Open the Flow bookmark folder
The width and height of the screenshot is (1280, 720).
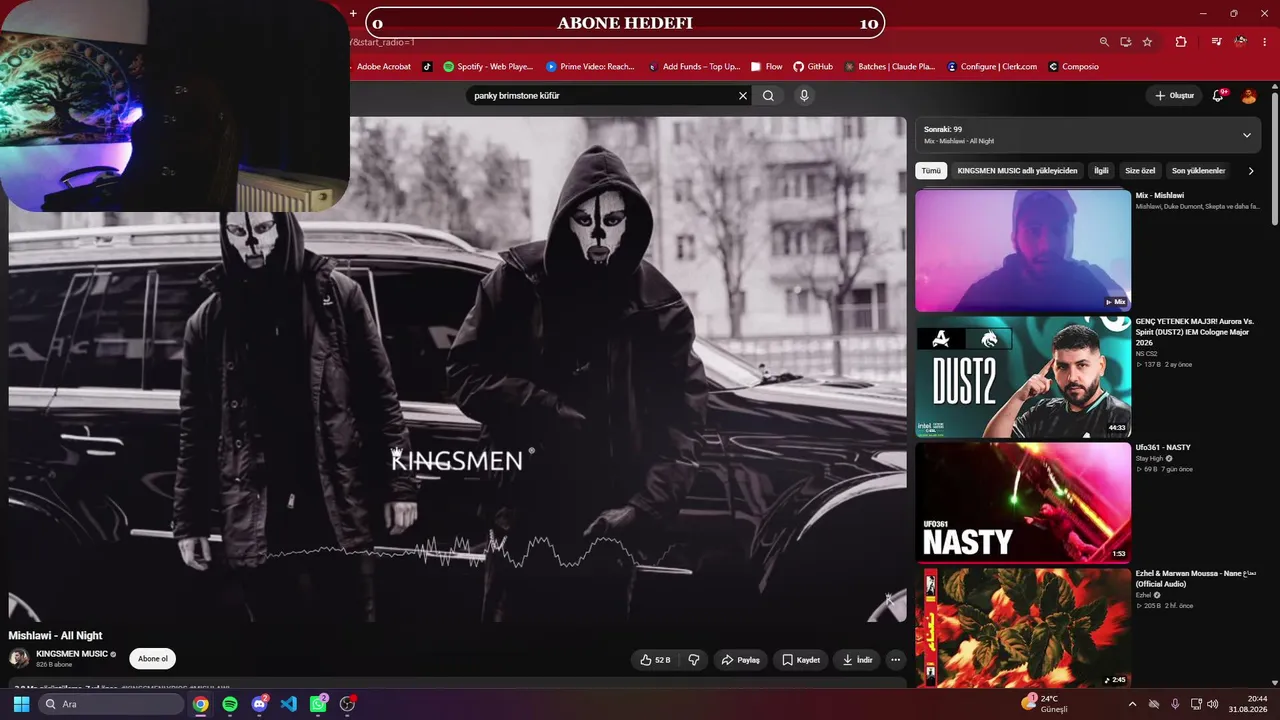tap(767, 67)
